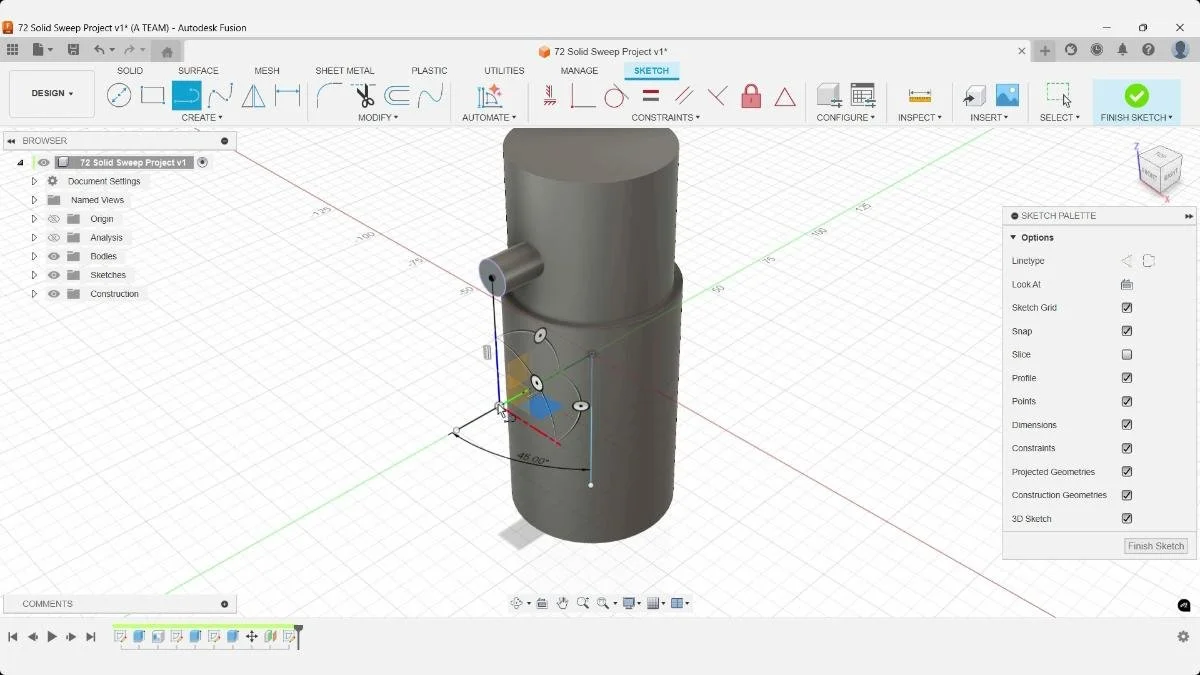Switch to the SURFACE tab
Screen dimensions: 1200x675
coord(198,71)
